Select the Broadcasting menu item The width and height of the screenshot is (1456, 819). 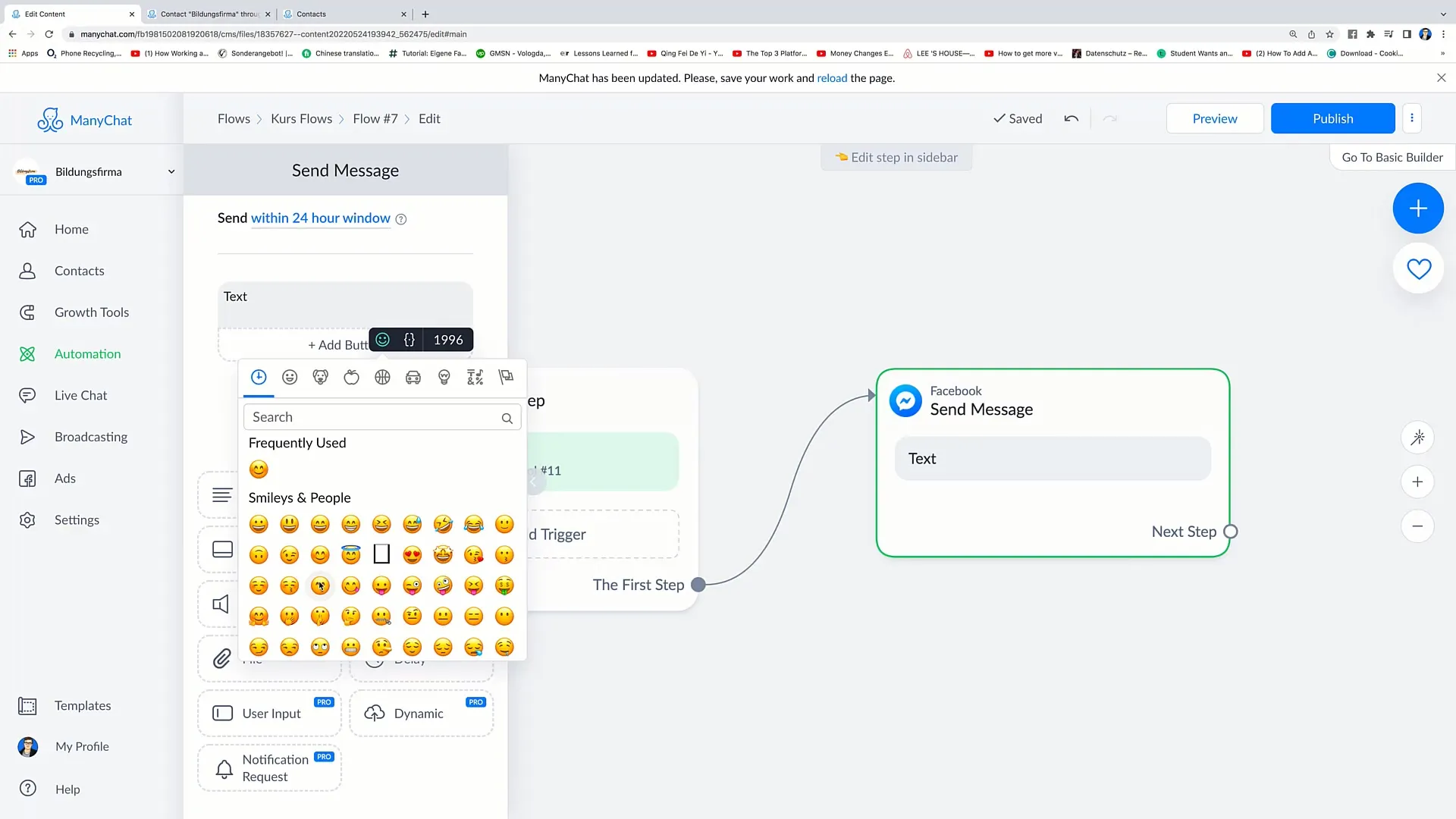click(x=91, y=436)
